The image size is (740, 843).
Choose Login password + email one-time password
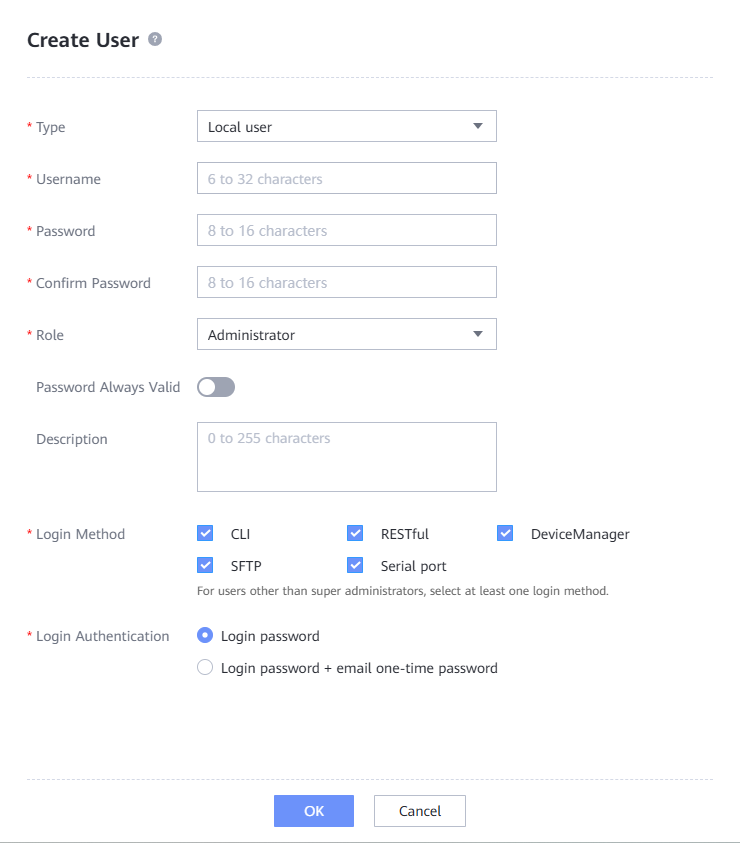(205, 668)
